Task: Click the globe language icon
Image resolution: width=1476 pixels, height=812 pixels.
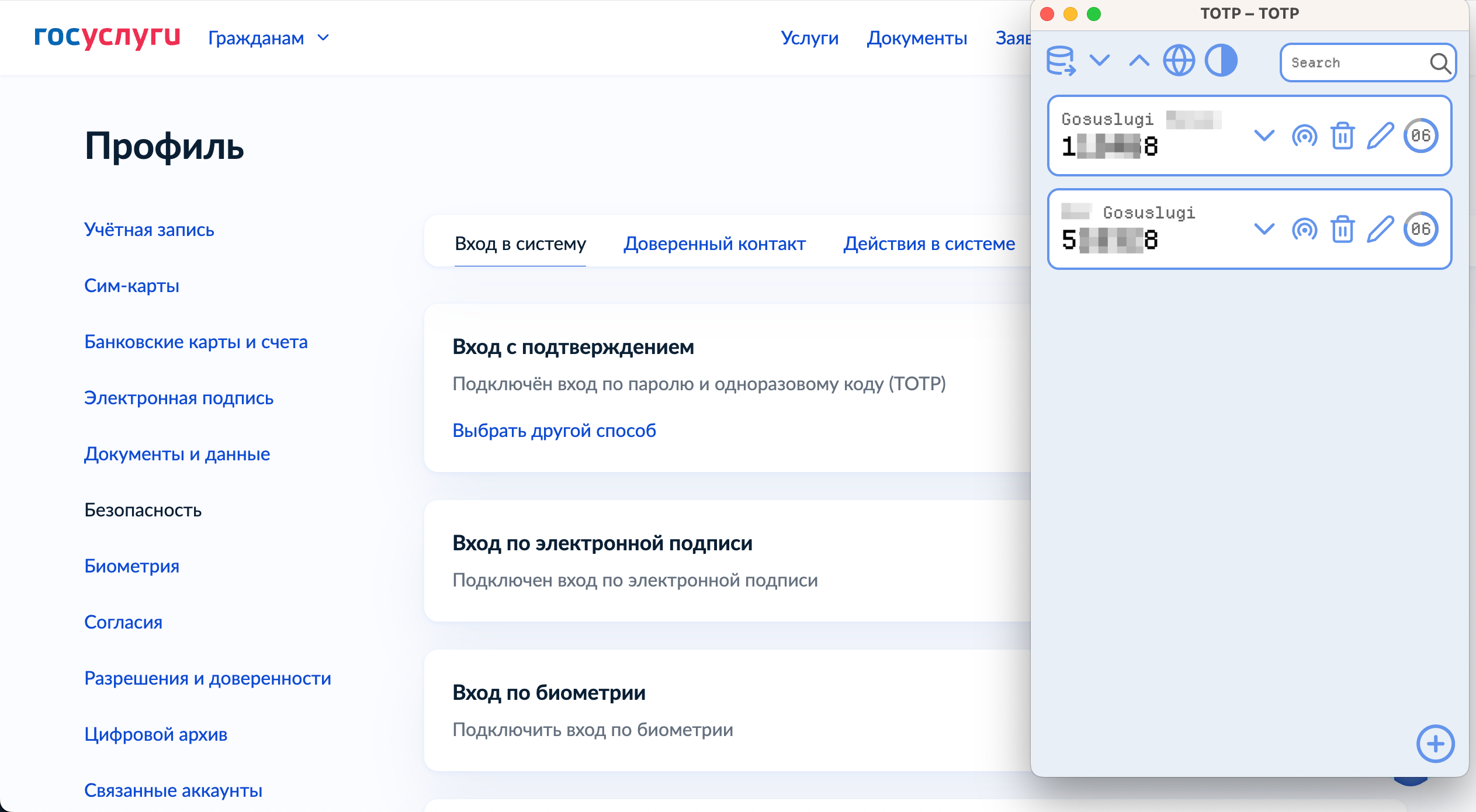Action: [1179, 61]
